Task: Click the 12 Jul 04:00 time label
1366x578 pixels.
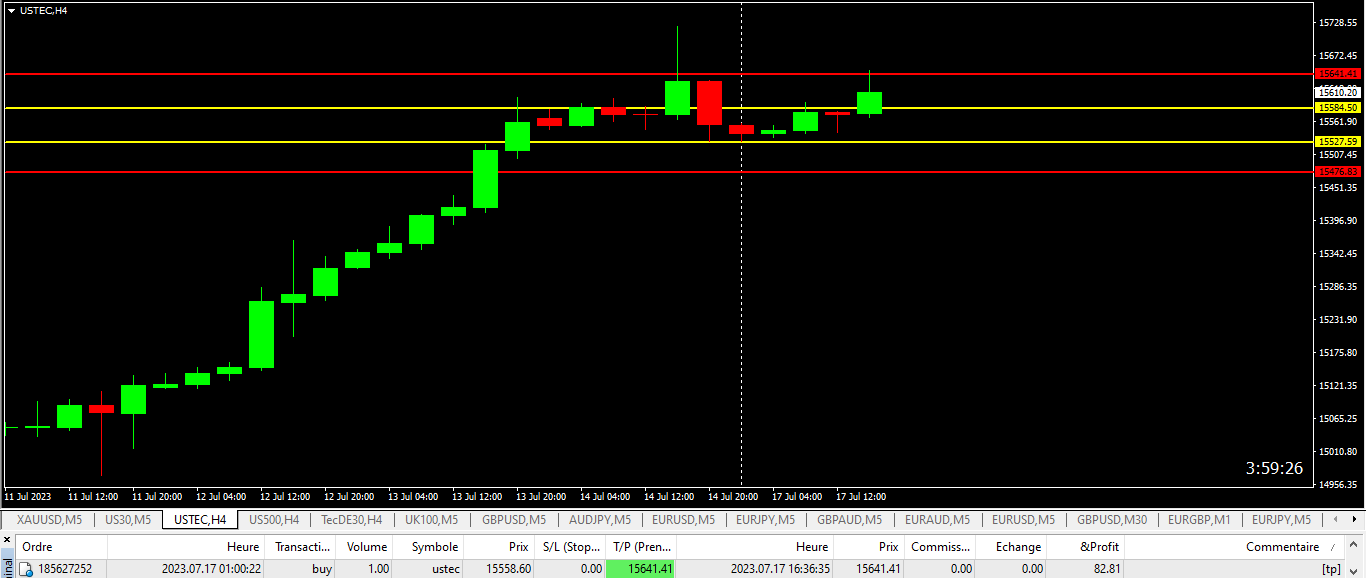Action: pos(221,496)
